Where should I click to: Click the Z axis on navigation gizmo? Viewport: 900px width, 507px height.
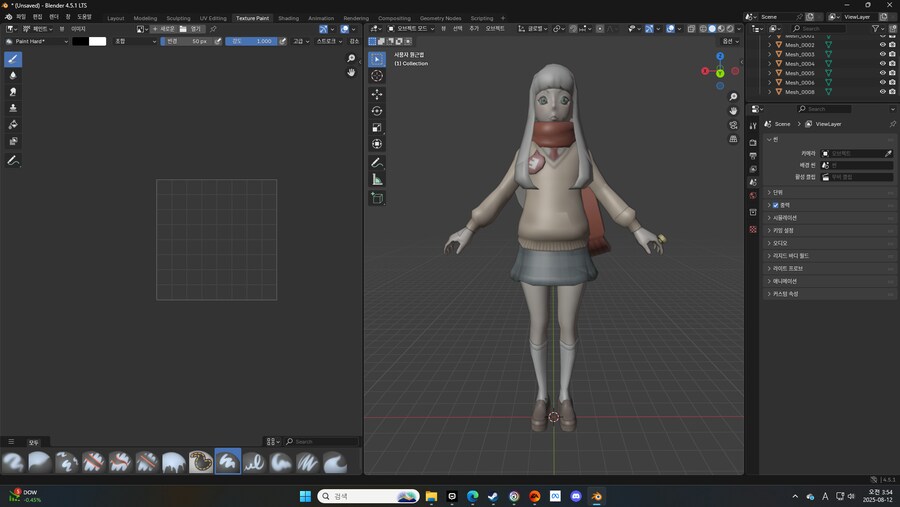720,56
